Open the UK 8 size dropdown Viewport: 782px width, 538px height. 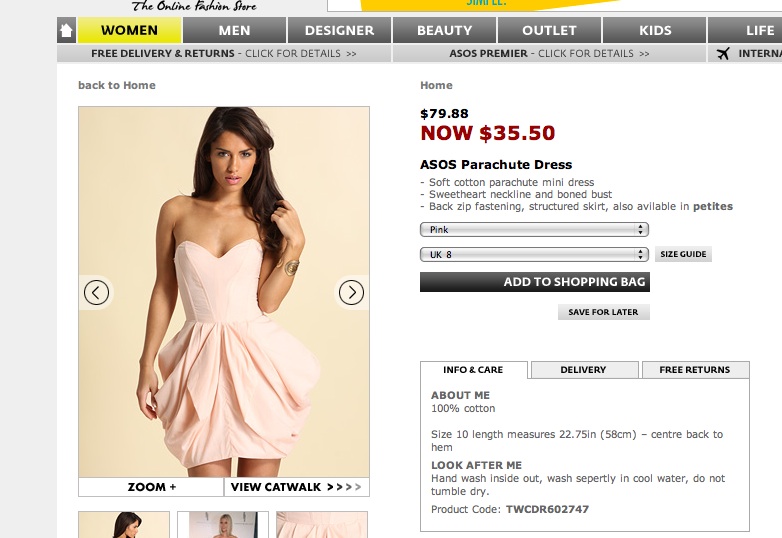click(534, 255)
